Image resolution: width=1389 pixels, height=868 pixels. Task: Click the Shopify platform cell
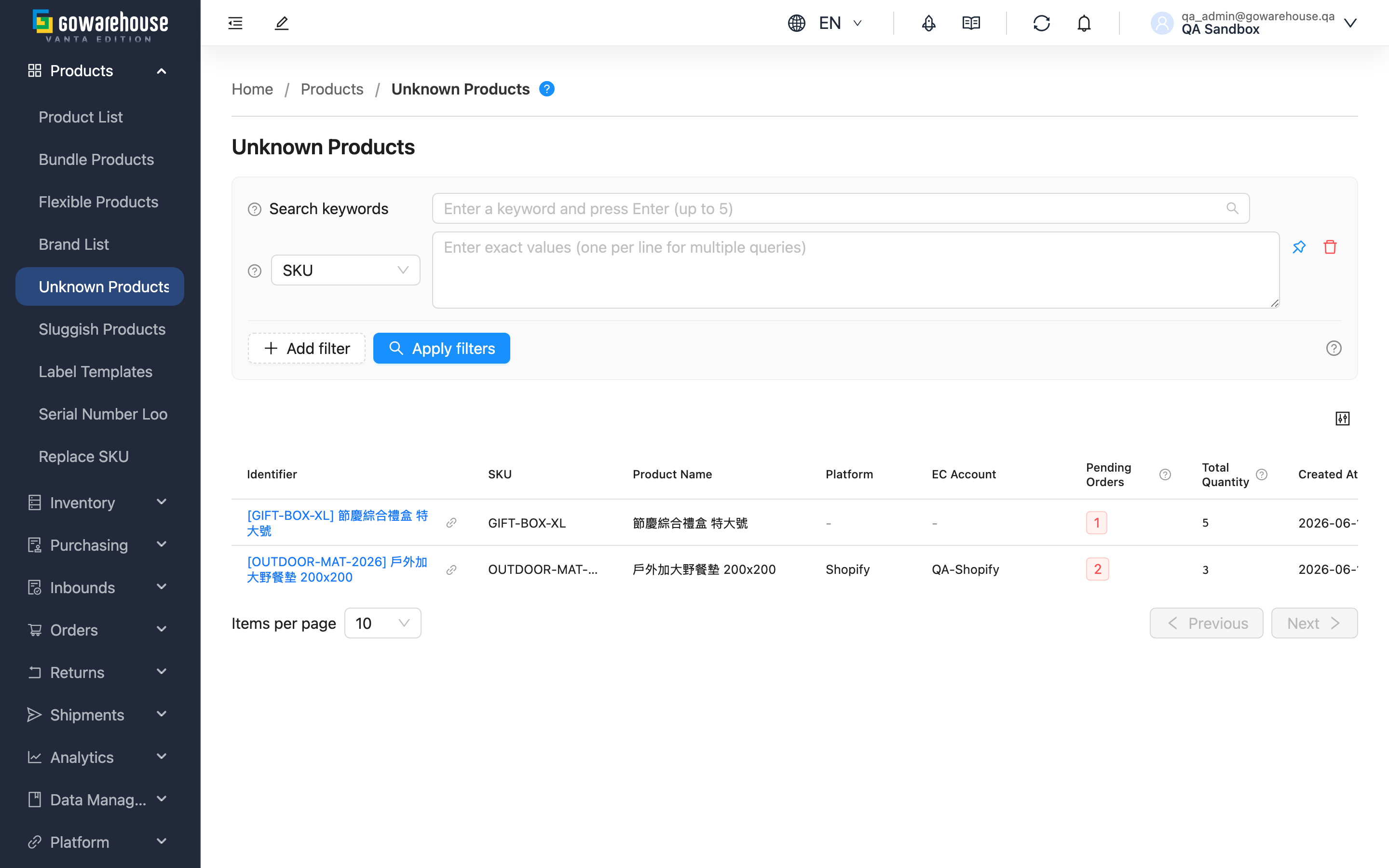847,570
